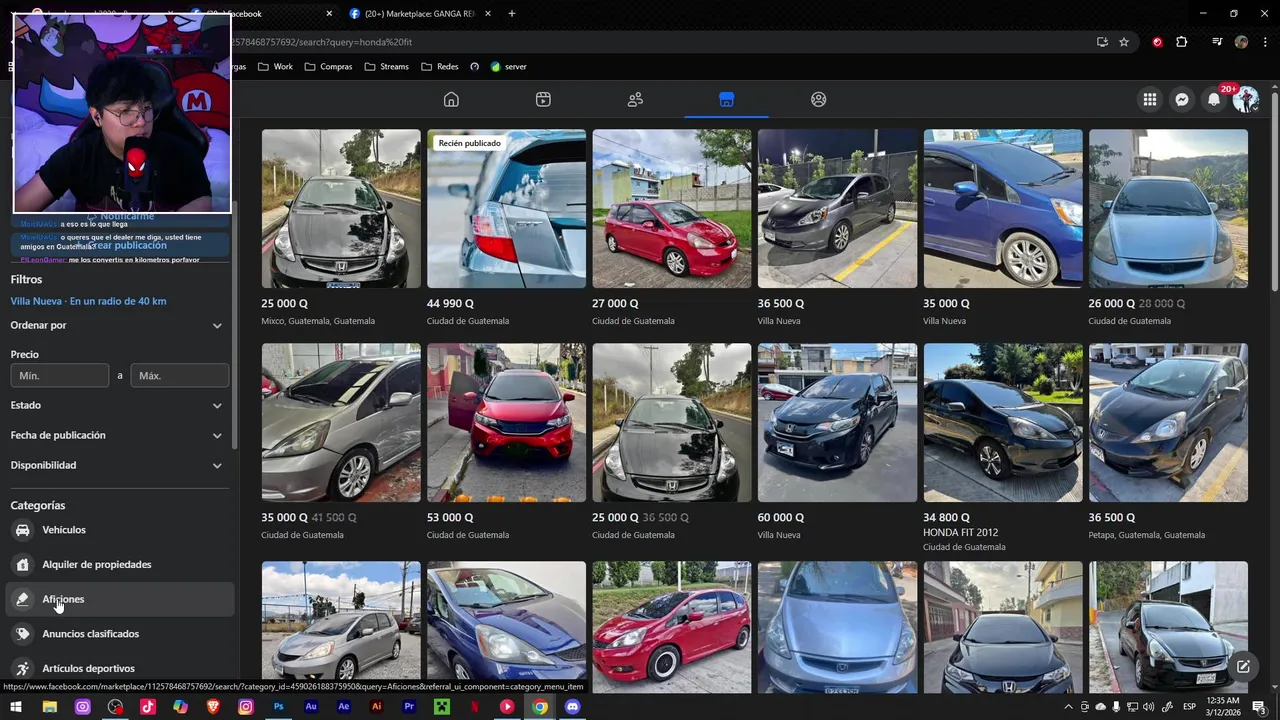1280x720 pixels.
Task: Open the Windows Start menu
Action: (x=16, y=707)
